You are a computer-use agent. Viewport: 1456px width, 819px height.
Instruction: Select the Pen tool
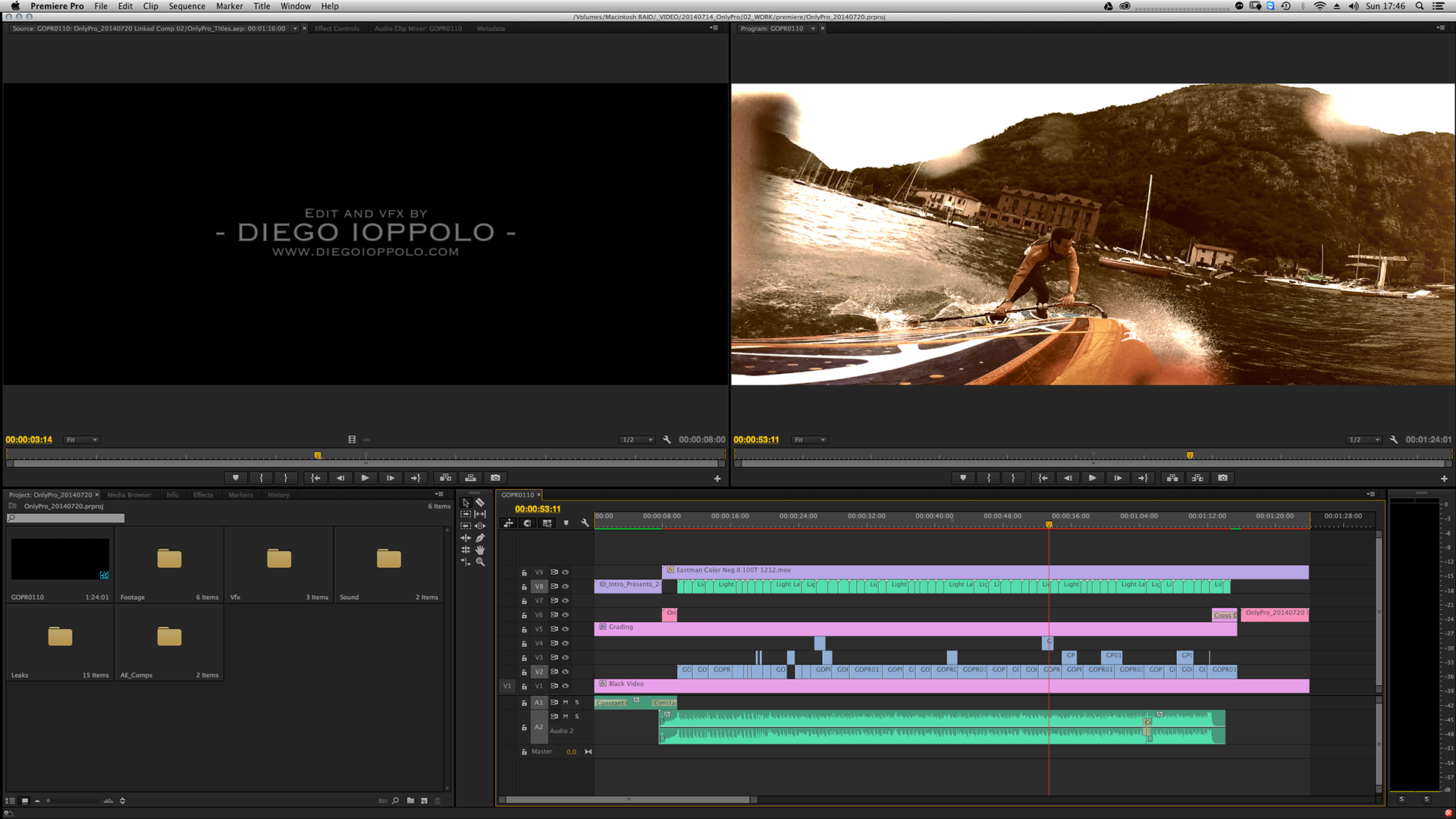click(x=480, y=538)
